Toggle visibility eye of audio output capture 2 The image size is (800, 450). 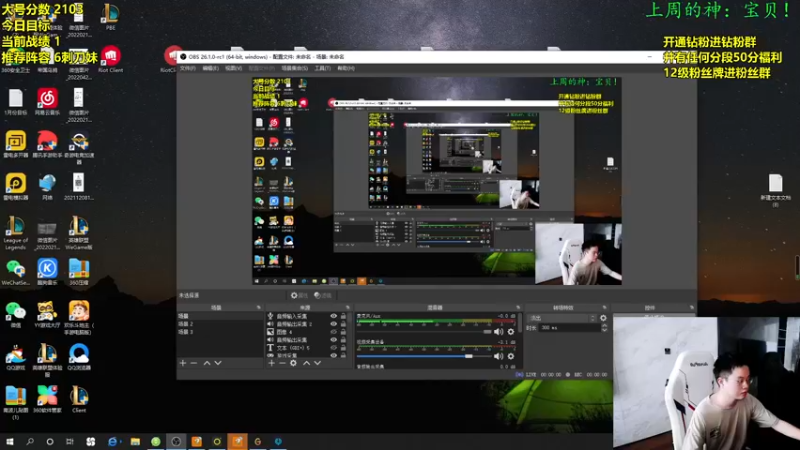(334, 324)
